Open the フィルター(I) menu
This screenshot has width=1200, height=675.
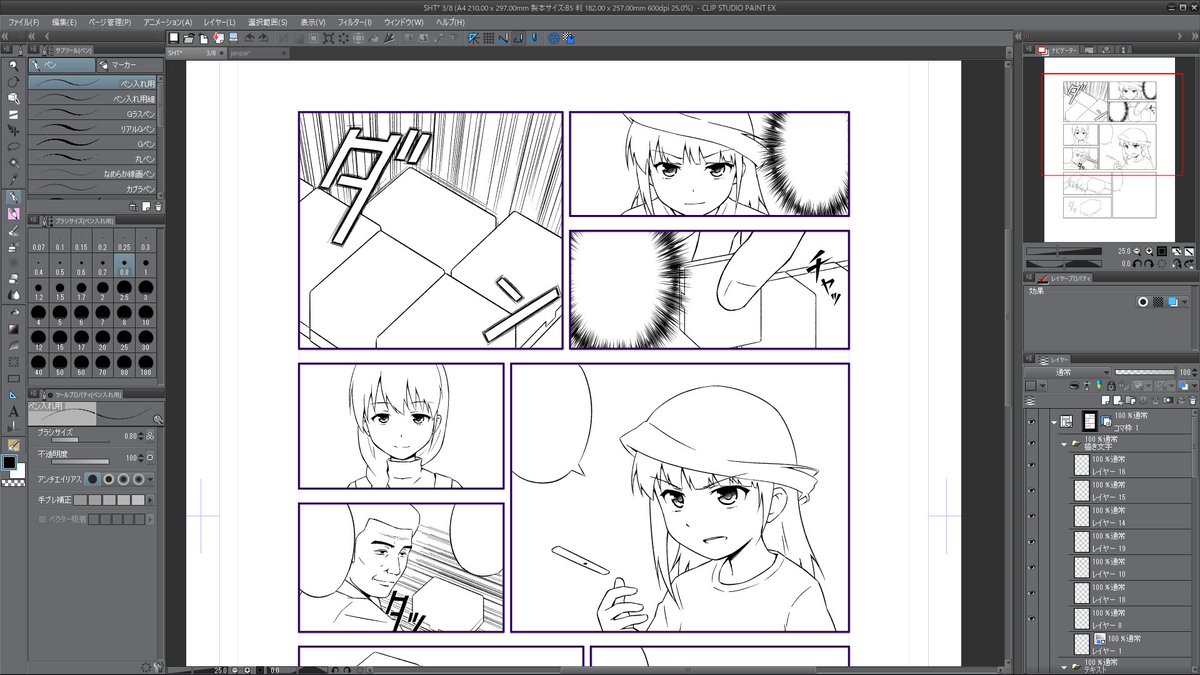coord(354,21)
